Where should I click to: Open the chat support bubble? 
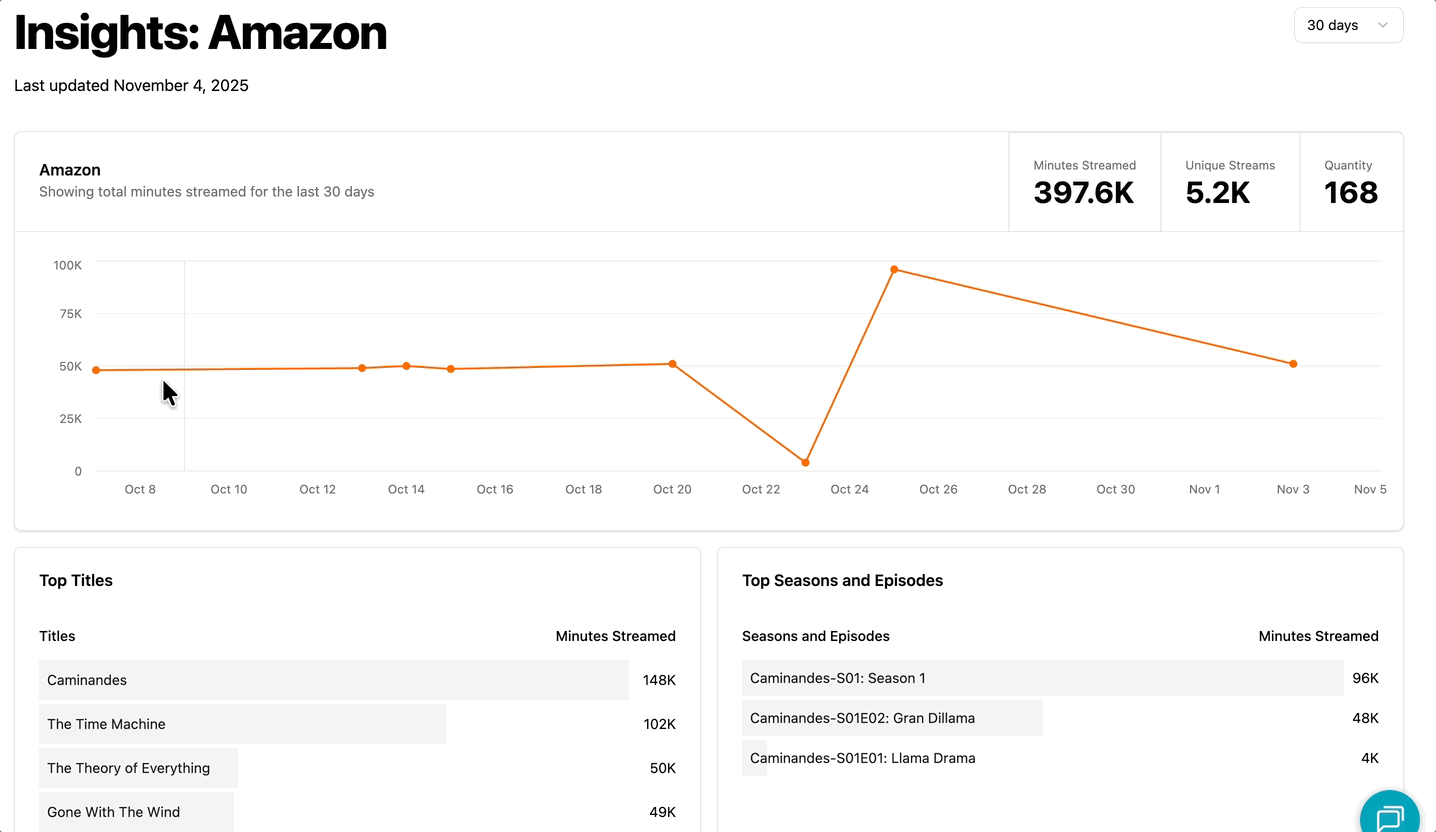1389,810
